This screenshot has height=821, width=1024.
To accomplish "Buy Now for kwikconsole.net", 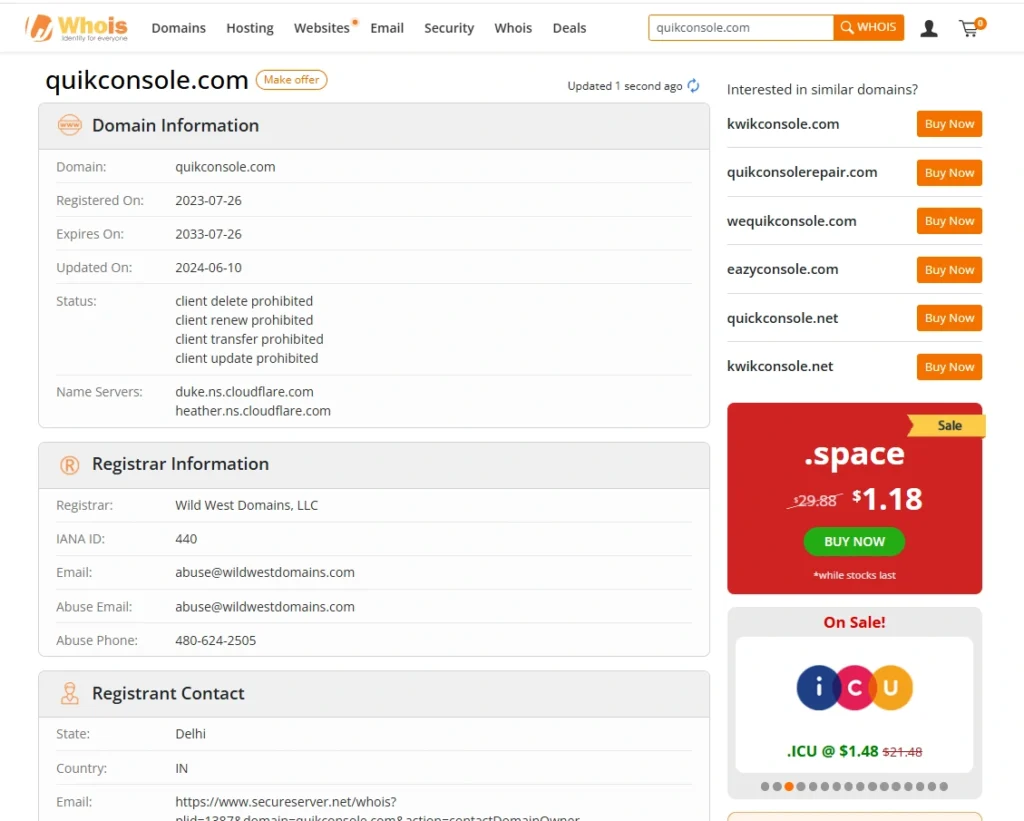I will pos(949,366).
